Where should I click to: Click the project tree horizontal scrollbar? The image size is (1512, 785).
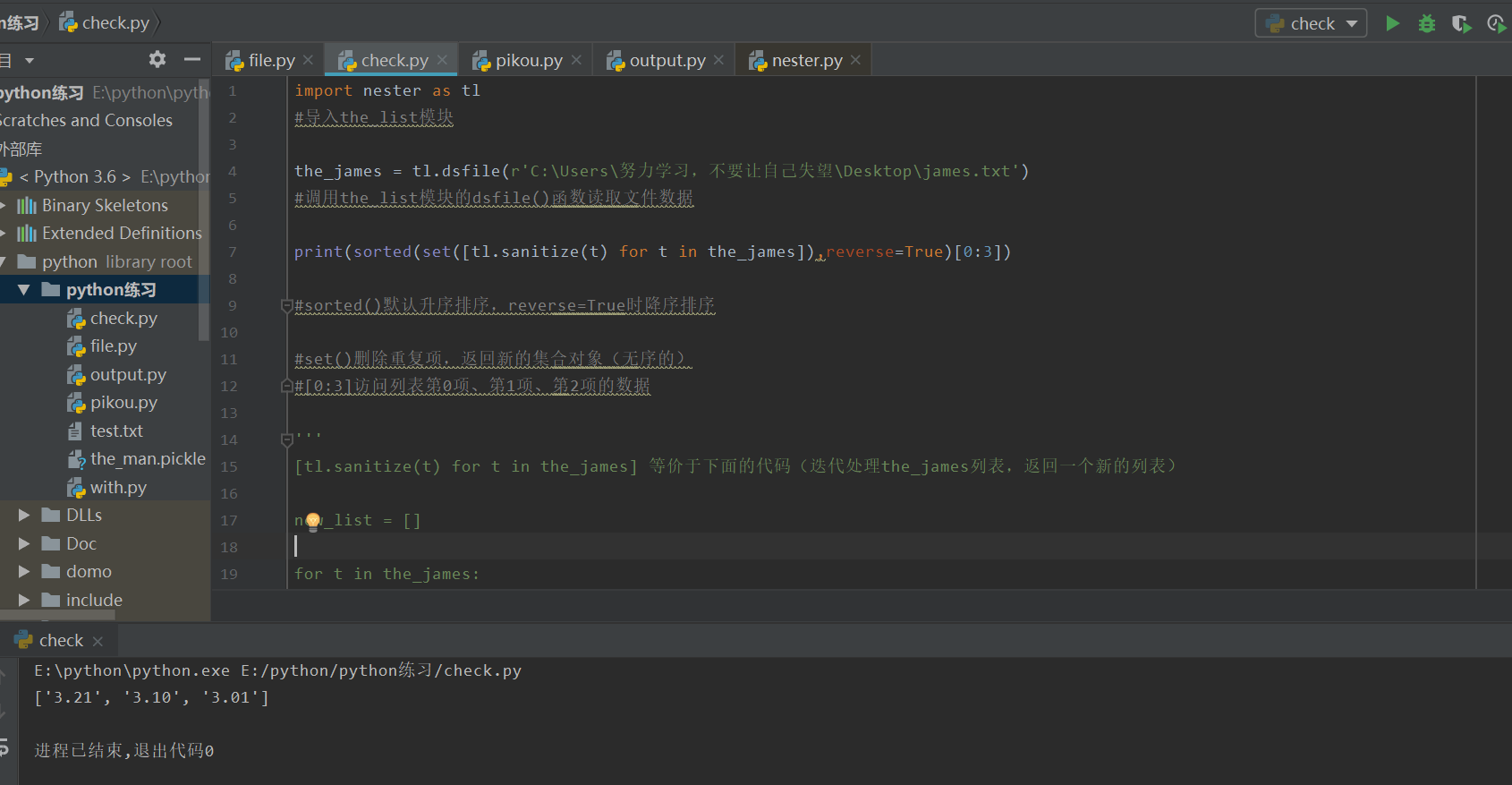click(57, 615)
